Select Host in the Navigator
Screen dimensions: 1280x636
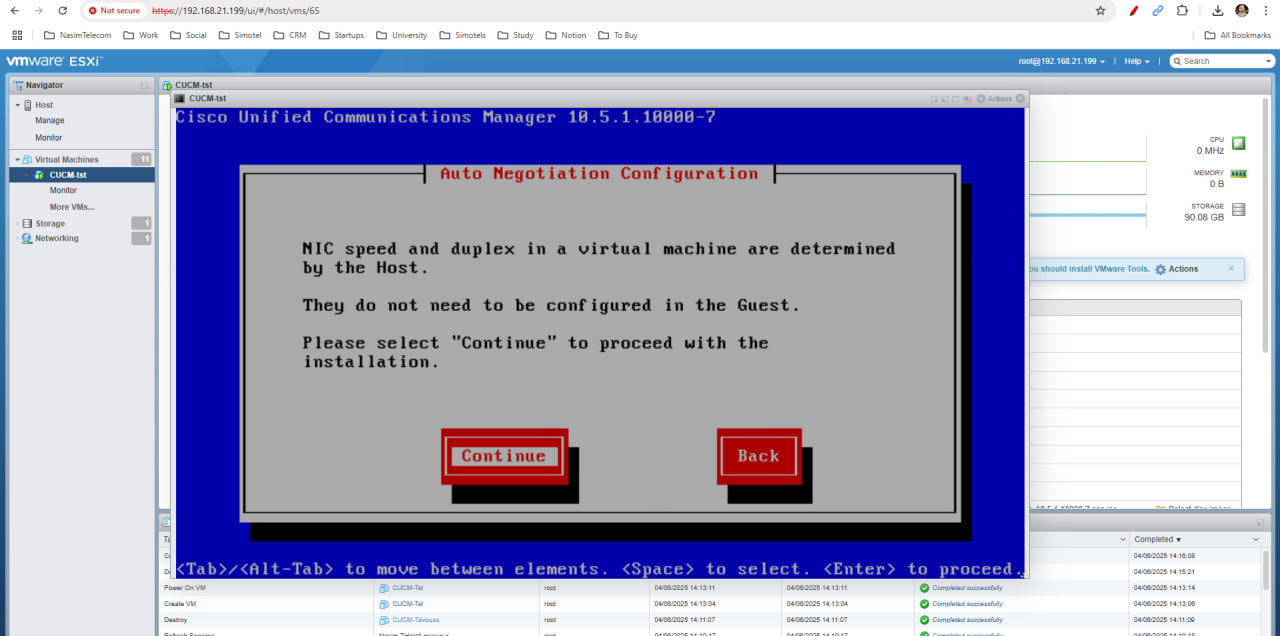(x=44, y=105)
